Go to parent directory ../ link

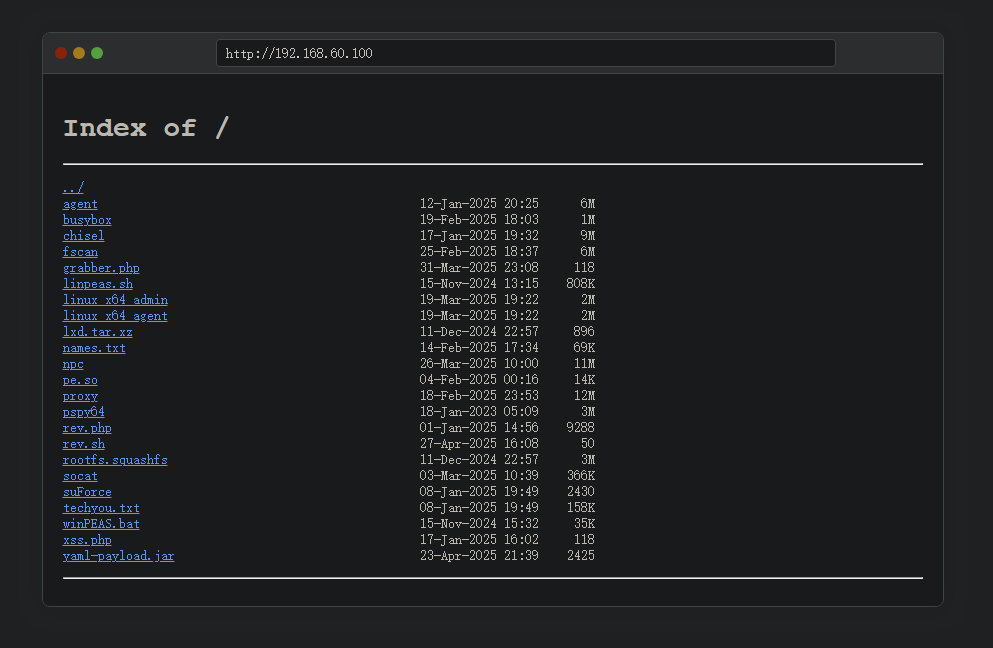point(73,188)
